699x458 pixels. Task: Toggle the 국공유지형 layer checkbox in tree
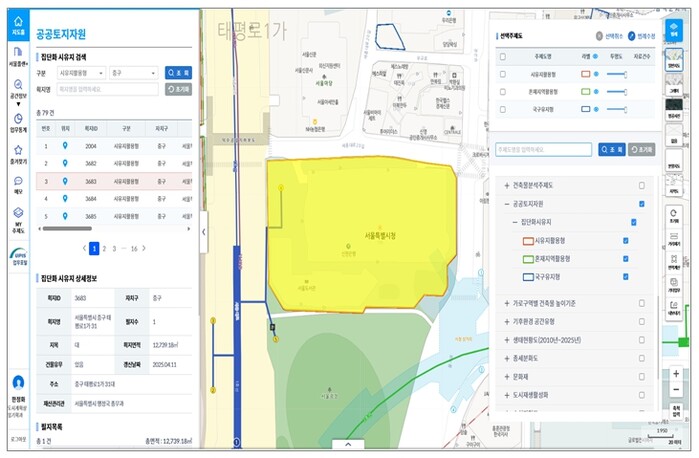(625, 276)
